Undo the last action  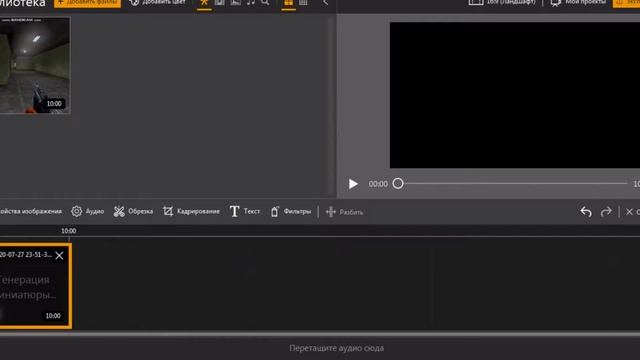(586, 211)
